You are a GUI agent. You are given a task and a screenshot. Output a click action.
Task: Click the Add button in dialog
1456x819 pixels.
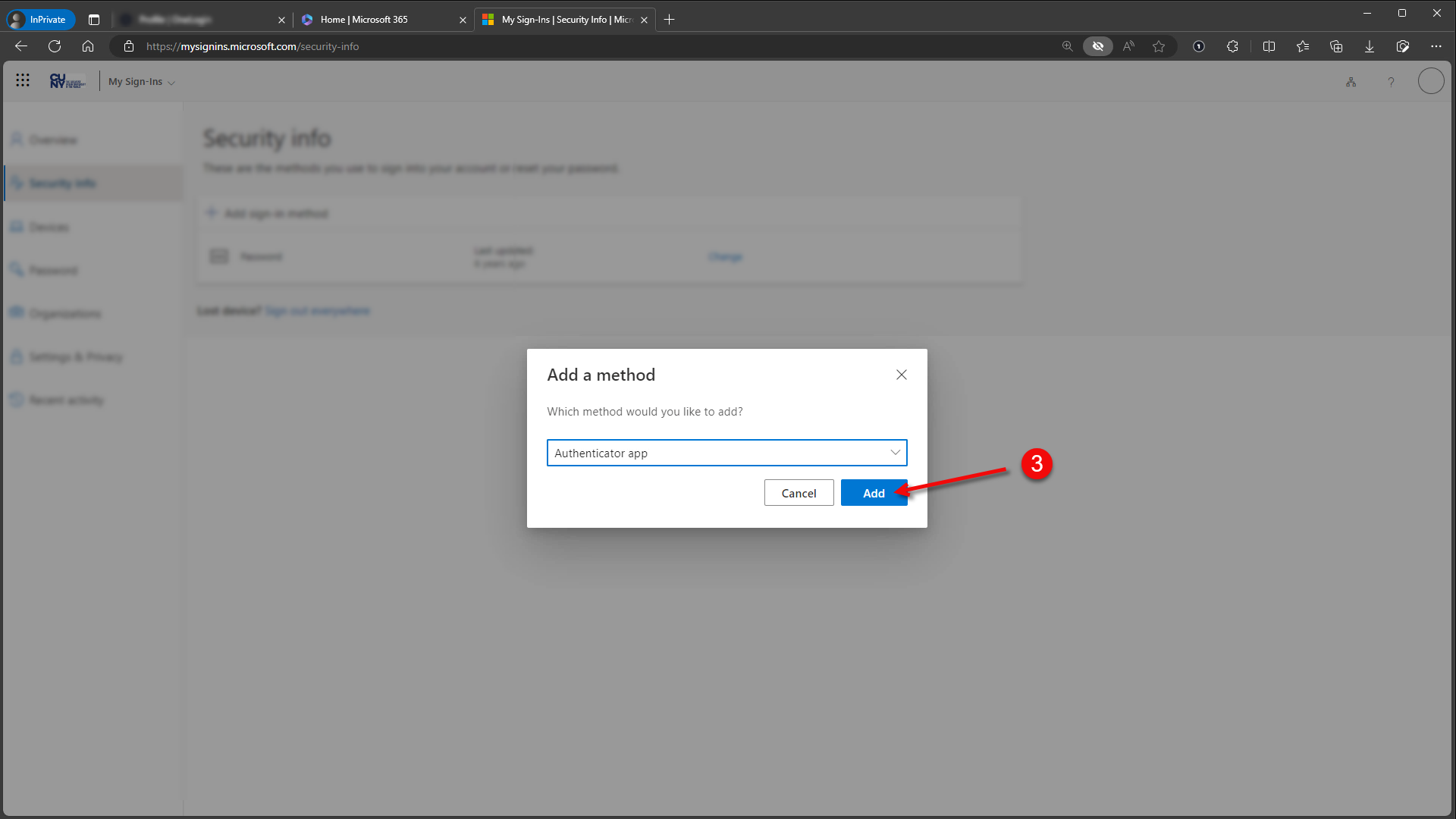tap(874, 493)
